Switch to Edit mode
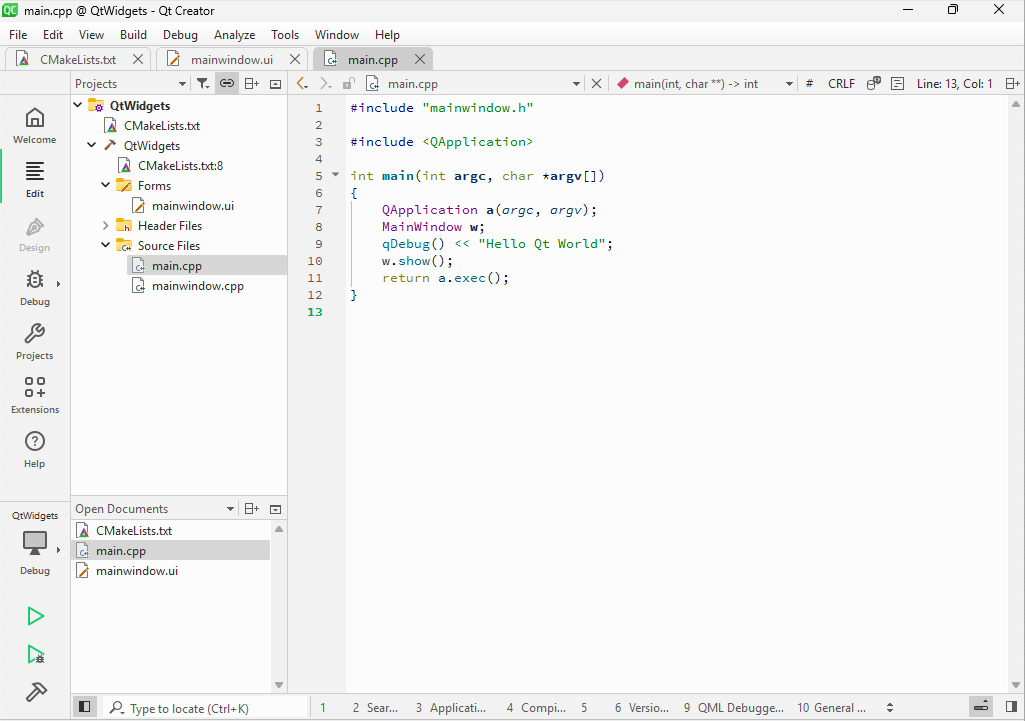The width and height of the screenshot is (1025, 721). (35, 180)
